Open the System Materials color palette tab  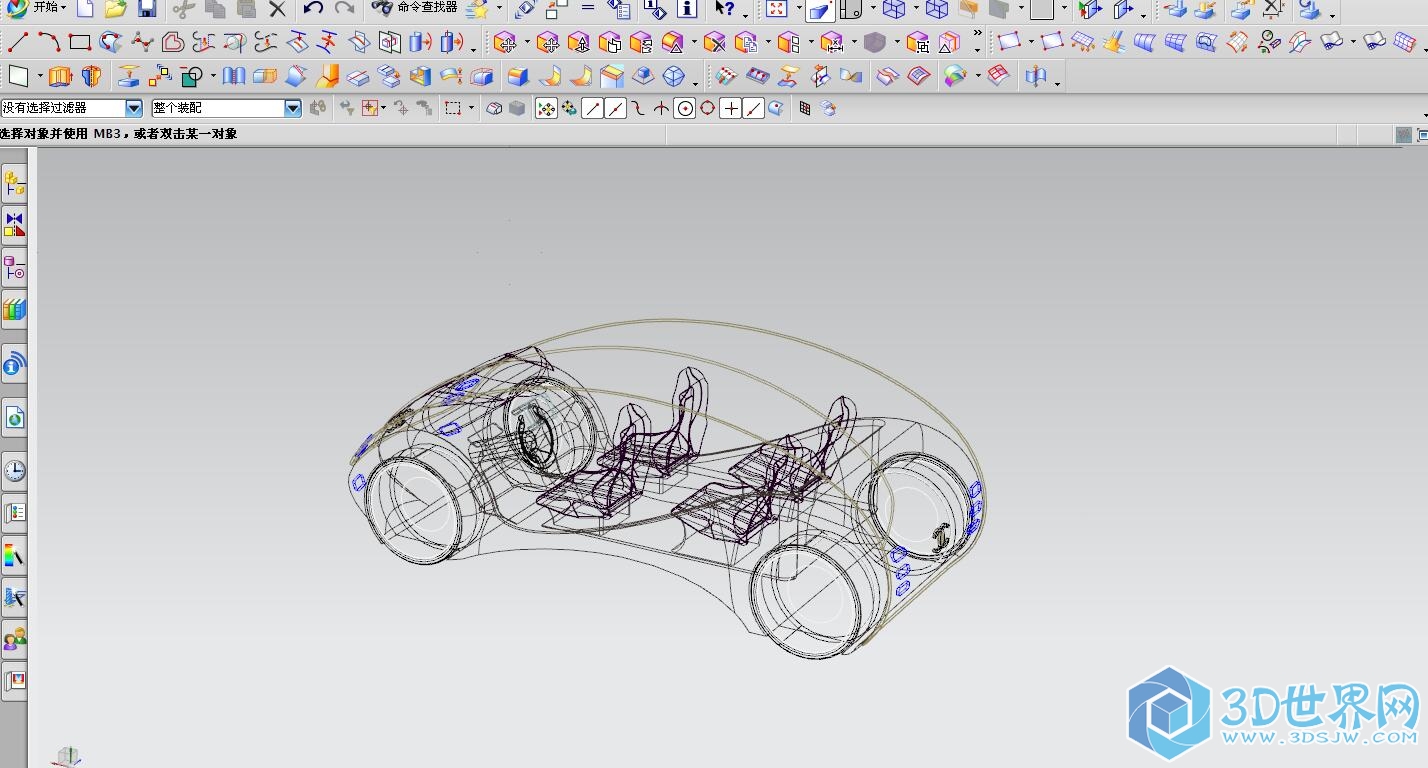click(14, 555)
